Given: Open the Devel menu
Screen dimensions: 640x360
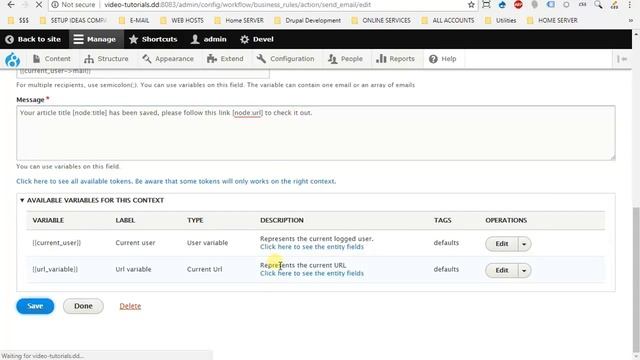Looking at the screenshot, I should [x=257, y=39].
